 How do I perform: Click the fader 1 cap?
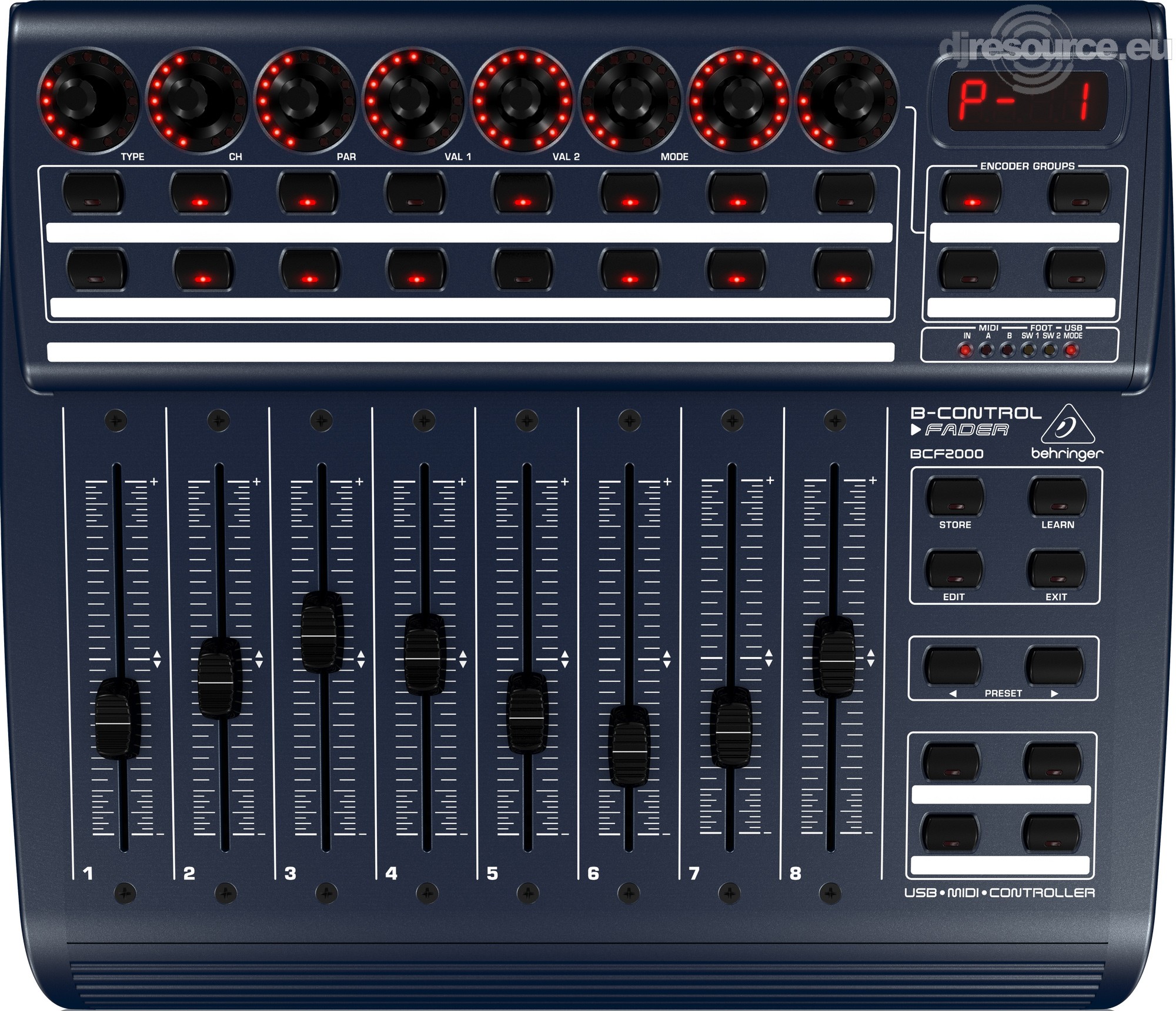(117, 718)
